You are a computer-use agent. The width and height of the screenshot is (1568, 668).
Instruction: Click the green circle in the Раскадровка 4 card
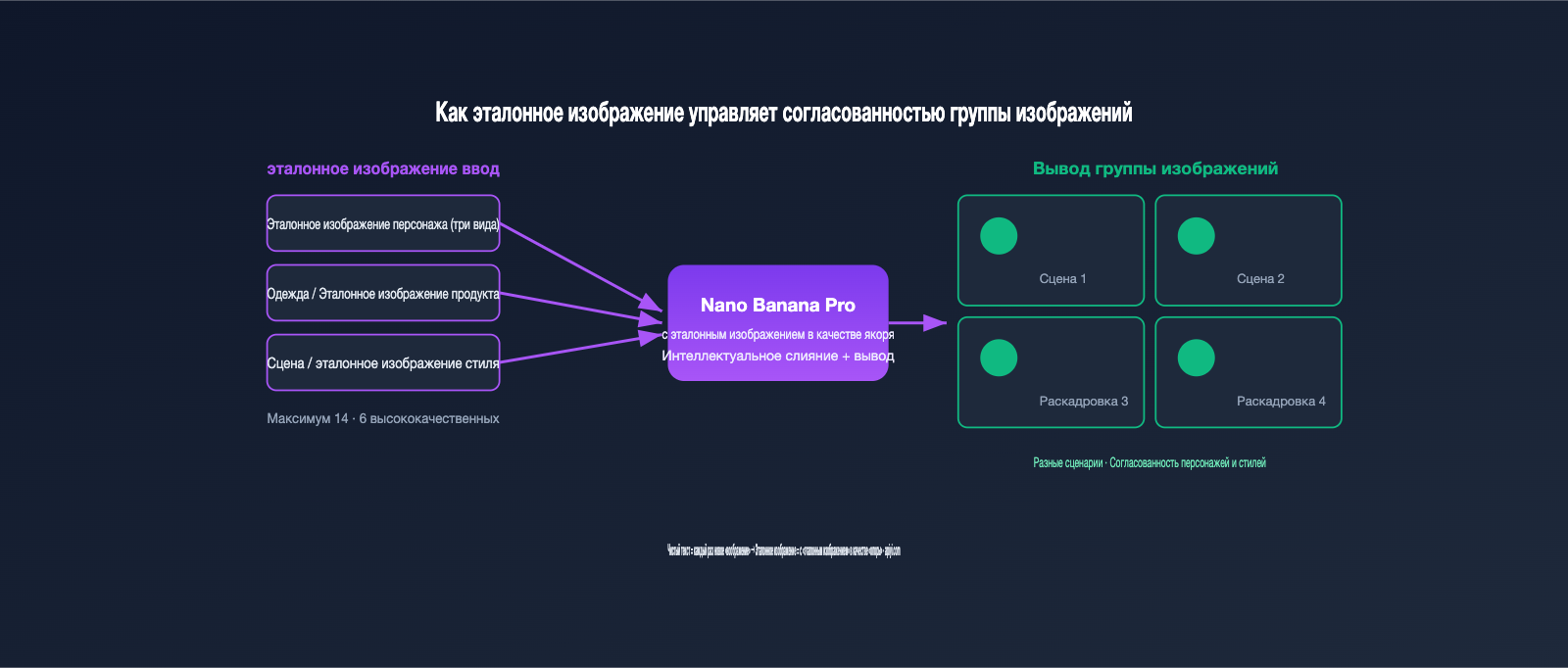[1196, 358]
